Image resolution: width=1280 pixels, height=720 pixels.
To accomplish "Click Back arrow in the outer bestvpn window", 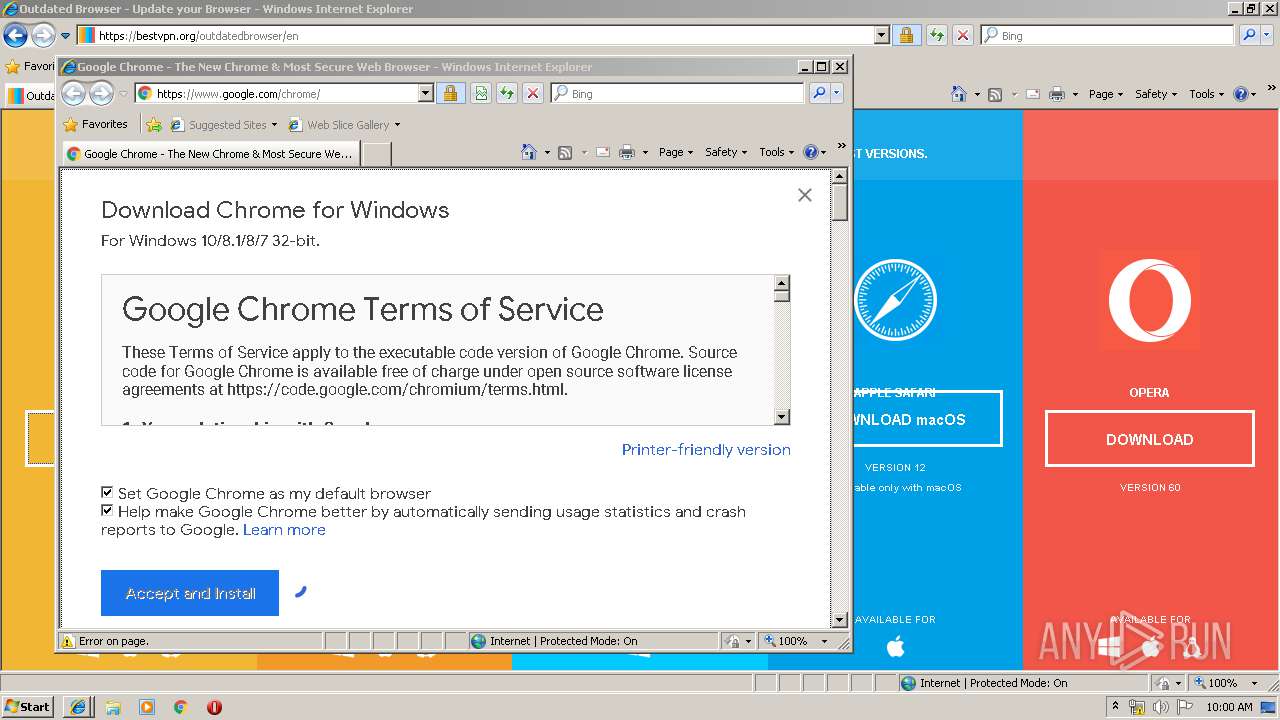I will coord(15,36).
